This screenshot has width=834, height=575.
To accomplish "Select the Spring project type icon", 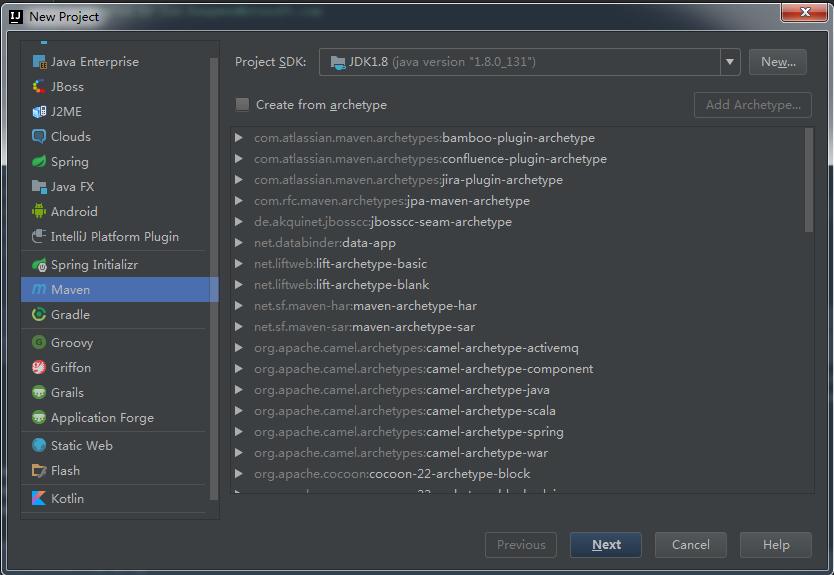I will coord(39,162).
